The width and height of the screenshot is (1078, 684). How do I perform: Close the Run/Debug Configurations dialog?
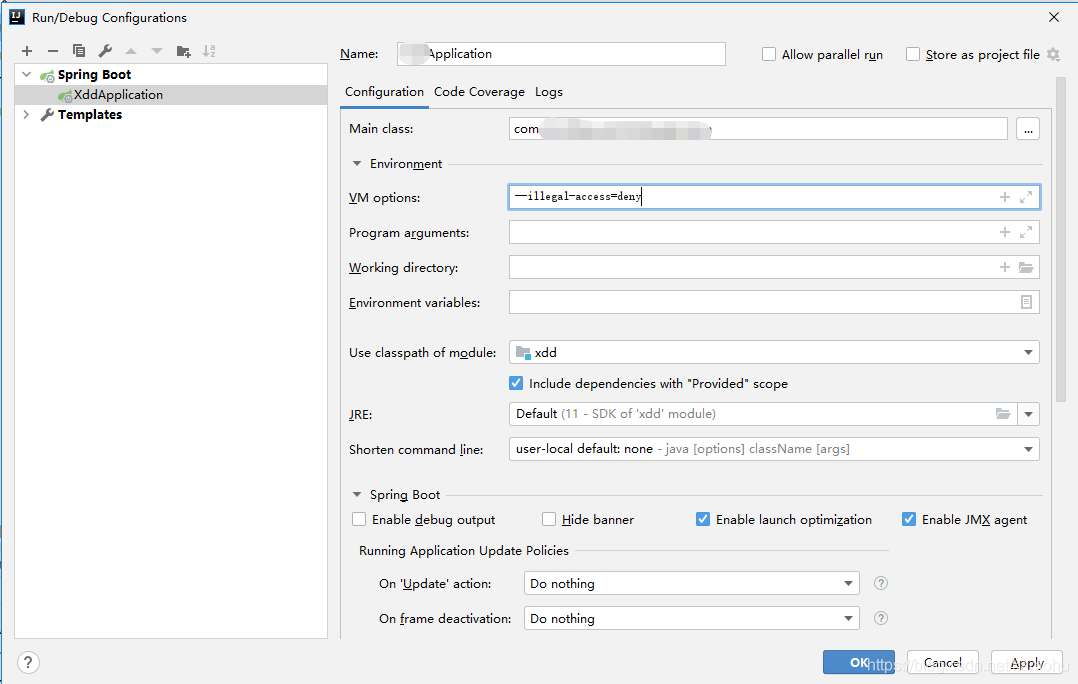tap(1054, 17)
